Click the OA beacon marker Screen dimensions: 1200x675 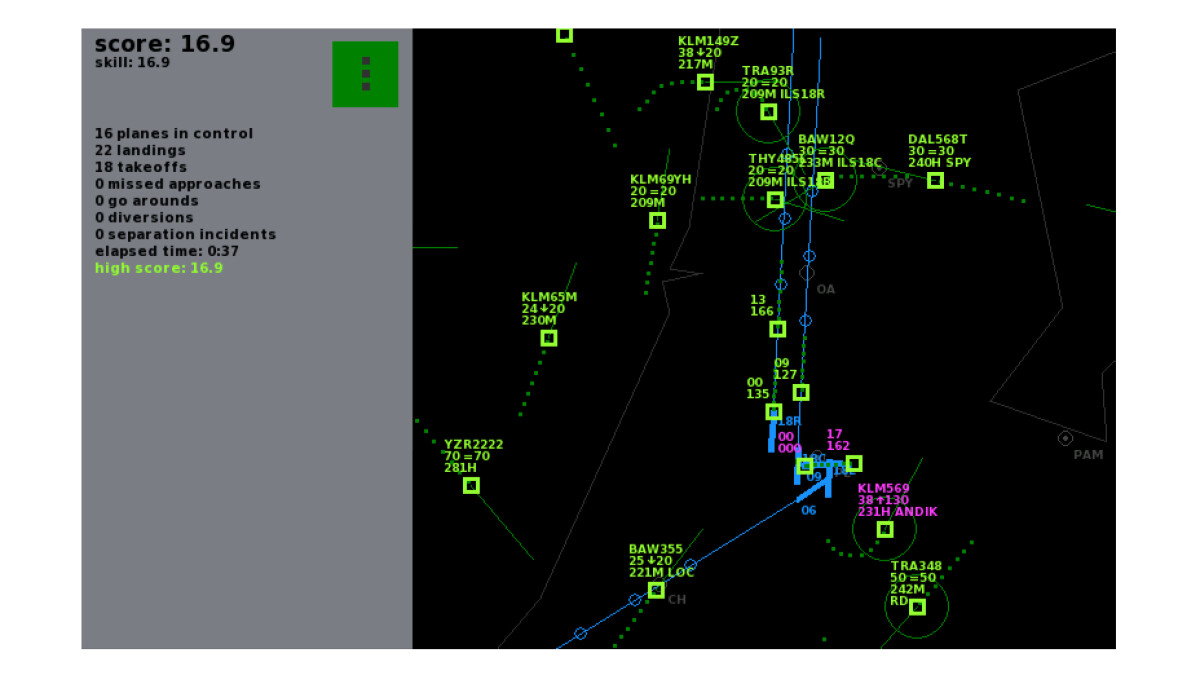[x=807, y=272]
